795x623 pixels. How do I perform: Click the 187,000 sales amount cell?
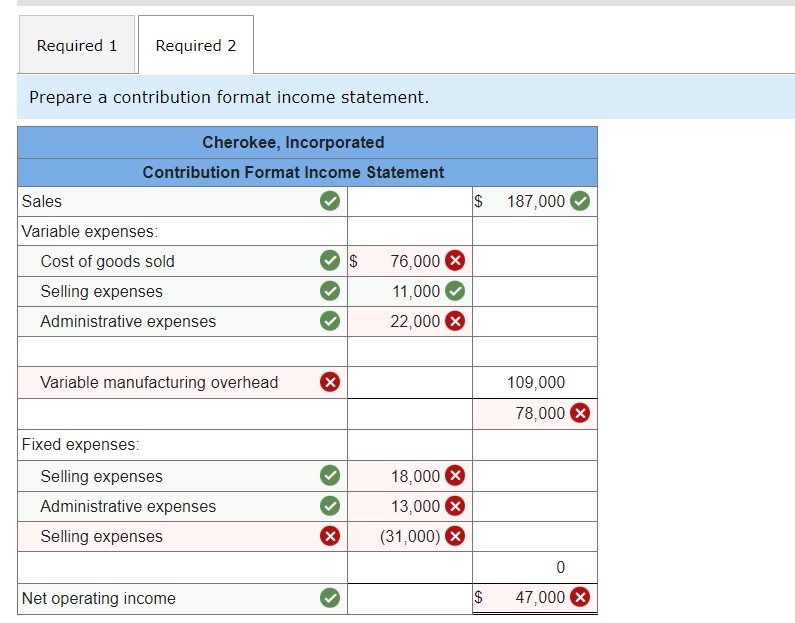pos(535,201)
